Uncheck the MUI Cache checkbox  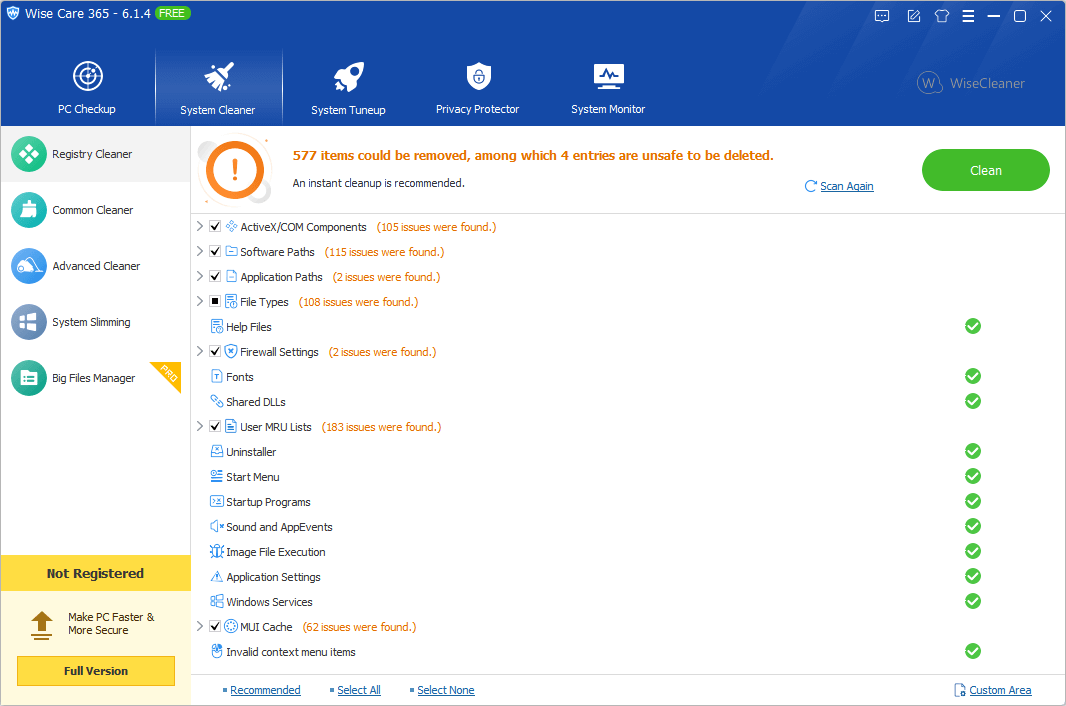[x=215, y=627]
